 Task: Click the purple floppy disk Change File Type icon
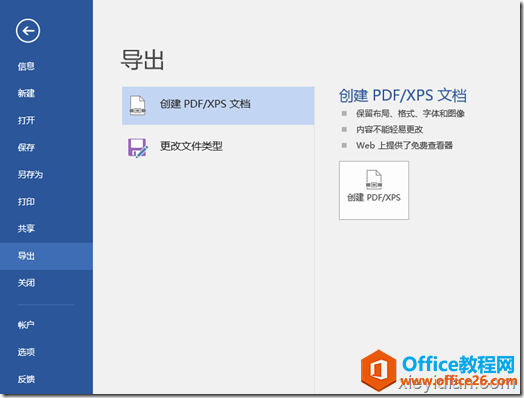coord(138,148)
